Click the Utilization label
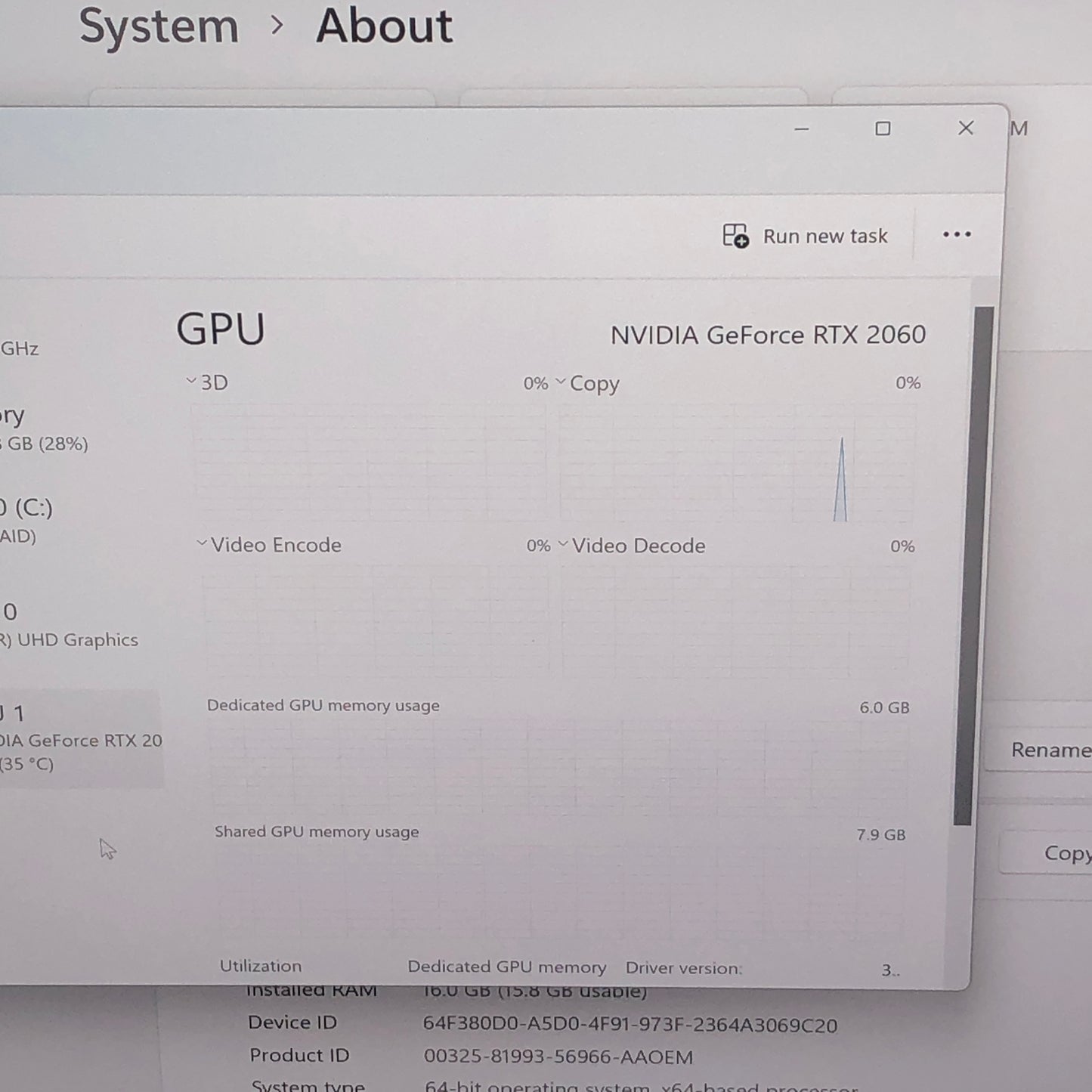This screenshot has width=1092, height=1092. 261,966
